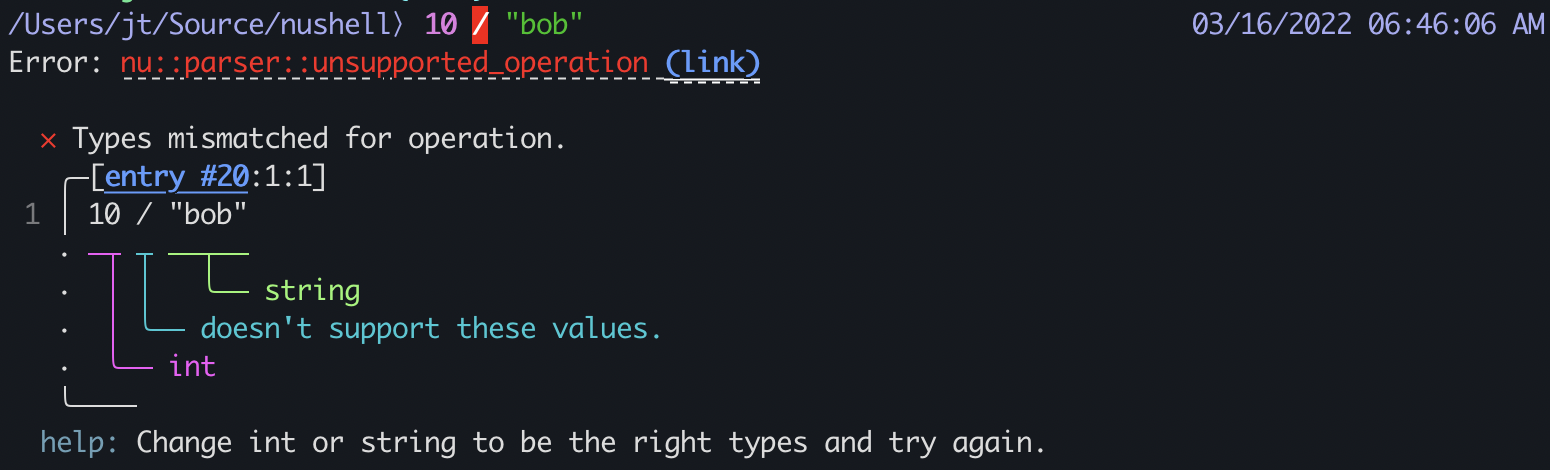Click the slash operator in the code snippet
The height and width of the screenshot is (470, 1550).
pos(144,215)
